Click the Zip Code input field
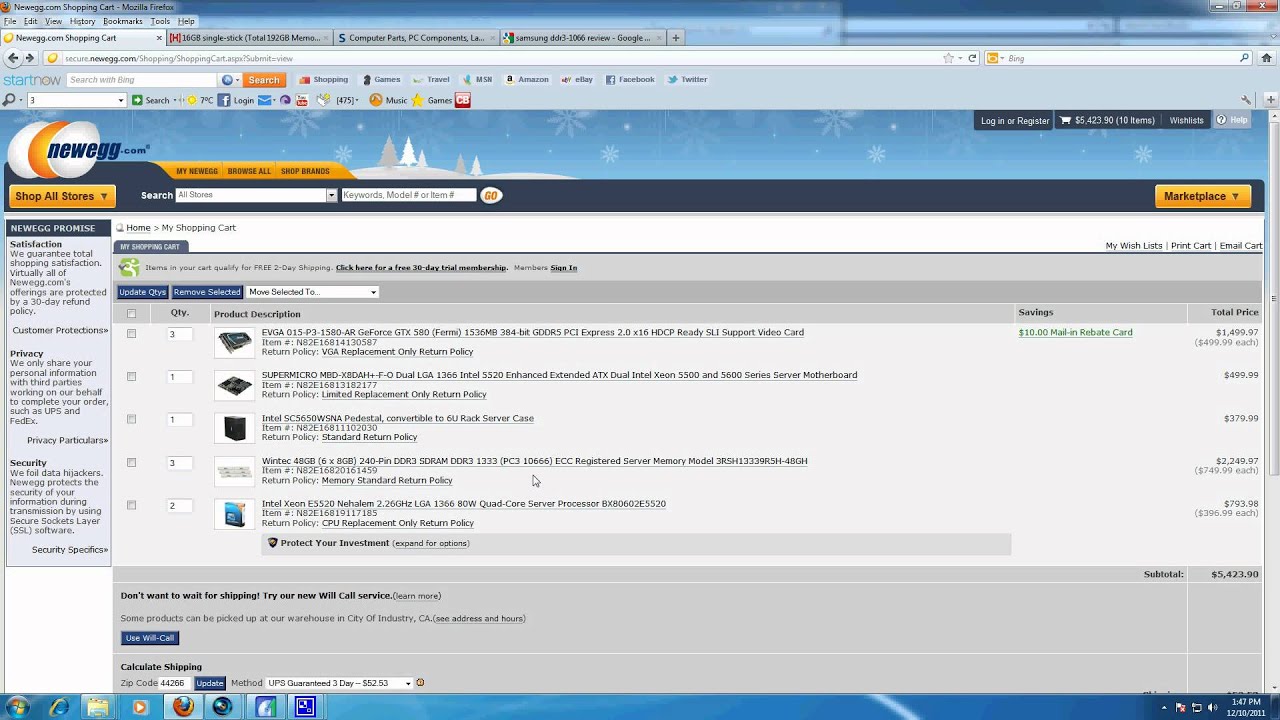The image size is (1280, 720). [x=175, y=683]
